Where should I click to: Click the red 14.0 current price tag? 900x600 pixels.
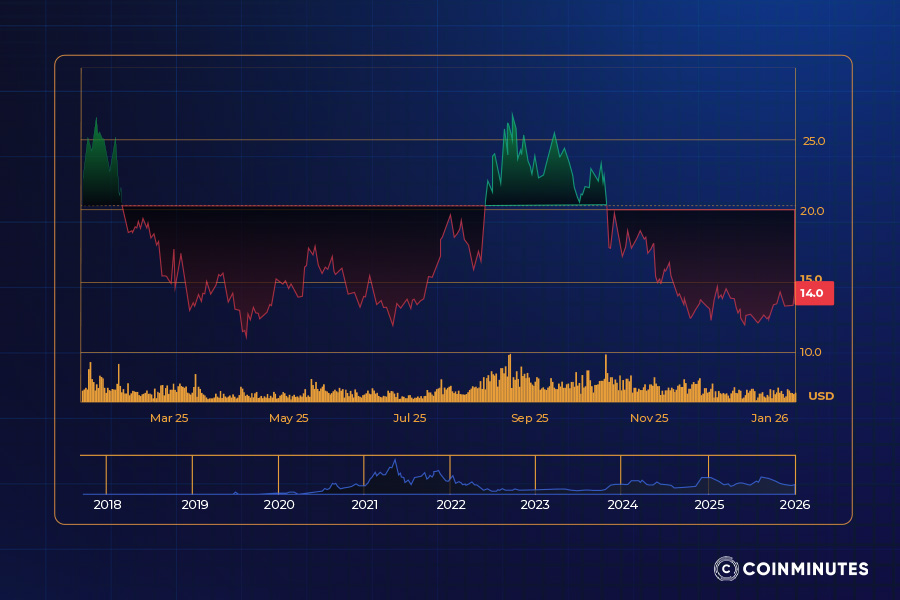tap(813, 293)
